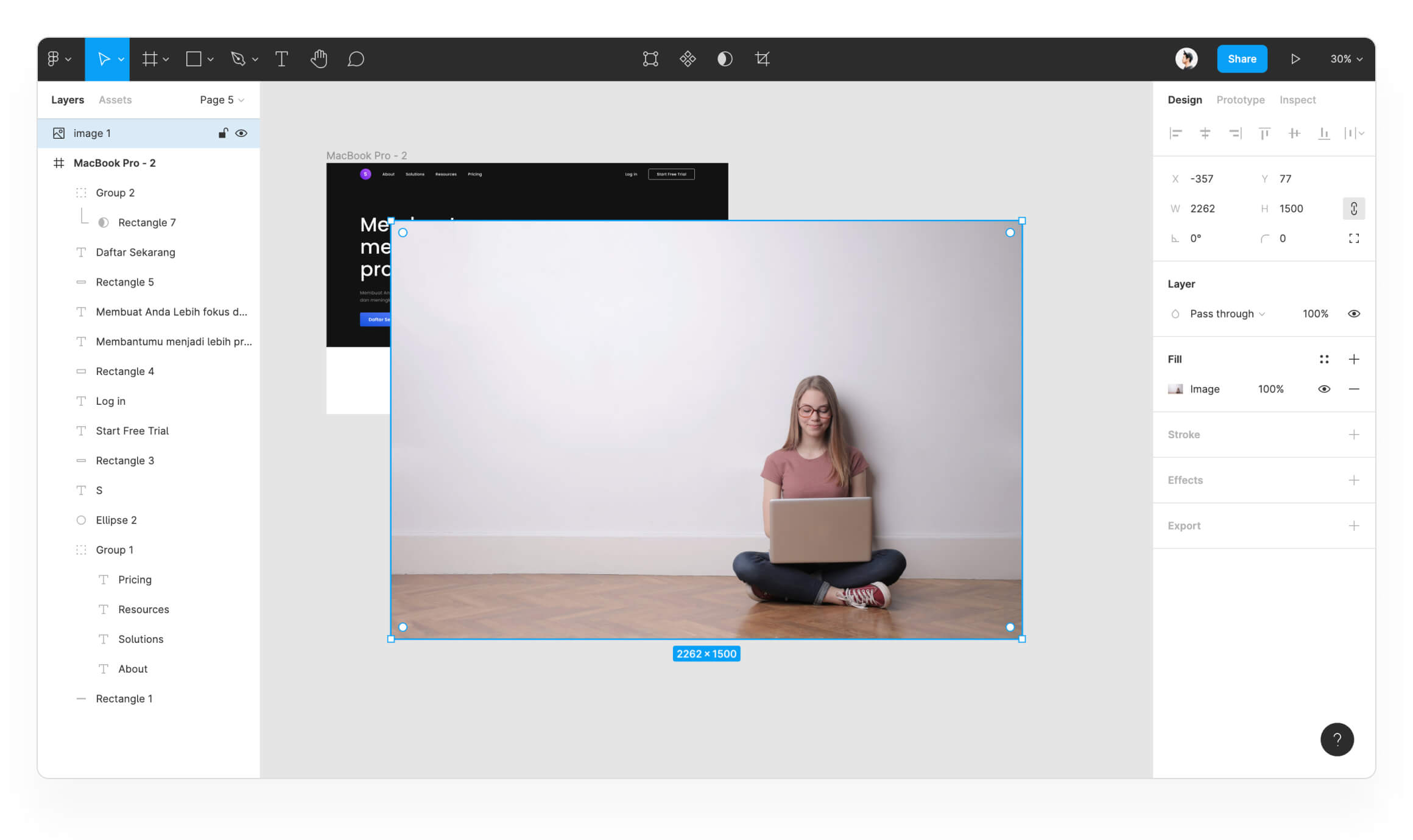Hide image 1 layer with eye icon
The image size is (1413, 840).
pyautogui.click(x=241, y=133)
